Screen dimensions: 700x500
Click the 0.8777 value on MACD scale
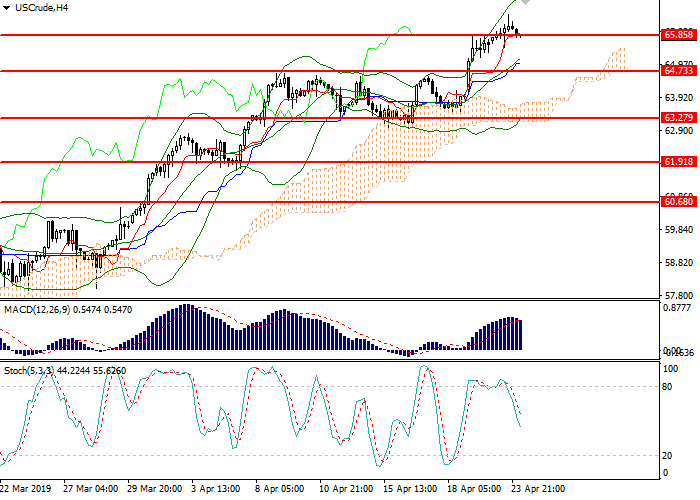pyautogui.click(x=677, y=311)
